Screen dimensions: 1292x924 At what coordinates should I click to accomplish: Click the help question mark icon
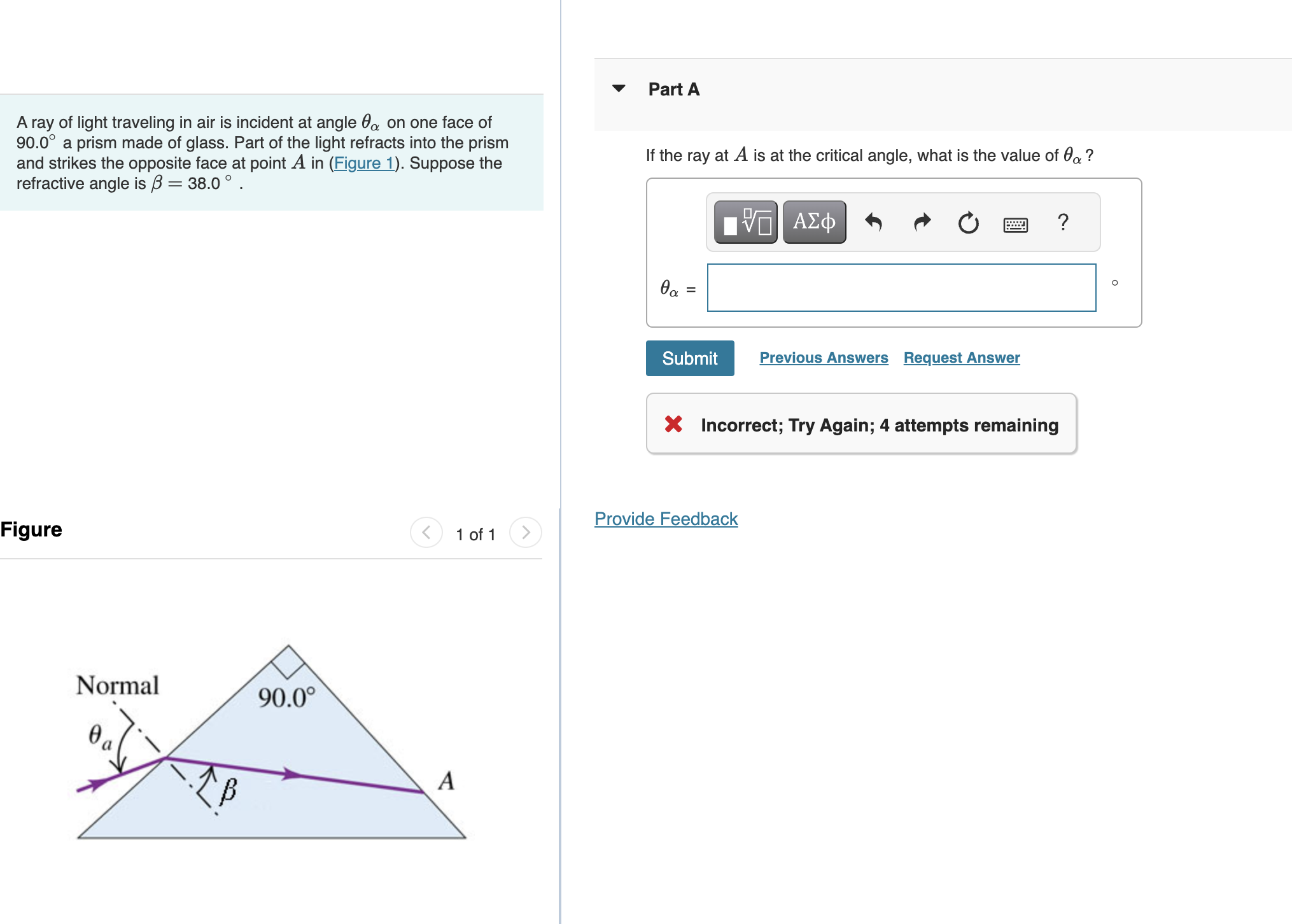(1062, 222)
